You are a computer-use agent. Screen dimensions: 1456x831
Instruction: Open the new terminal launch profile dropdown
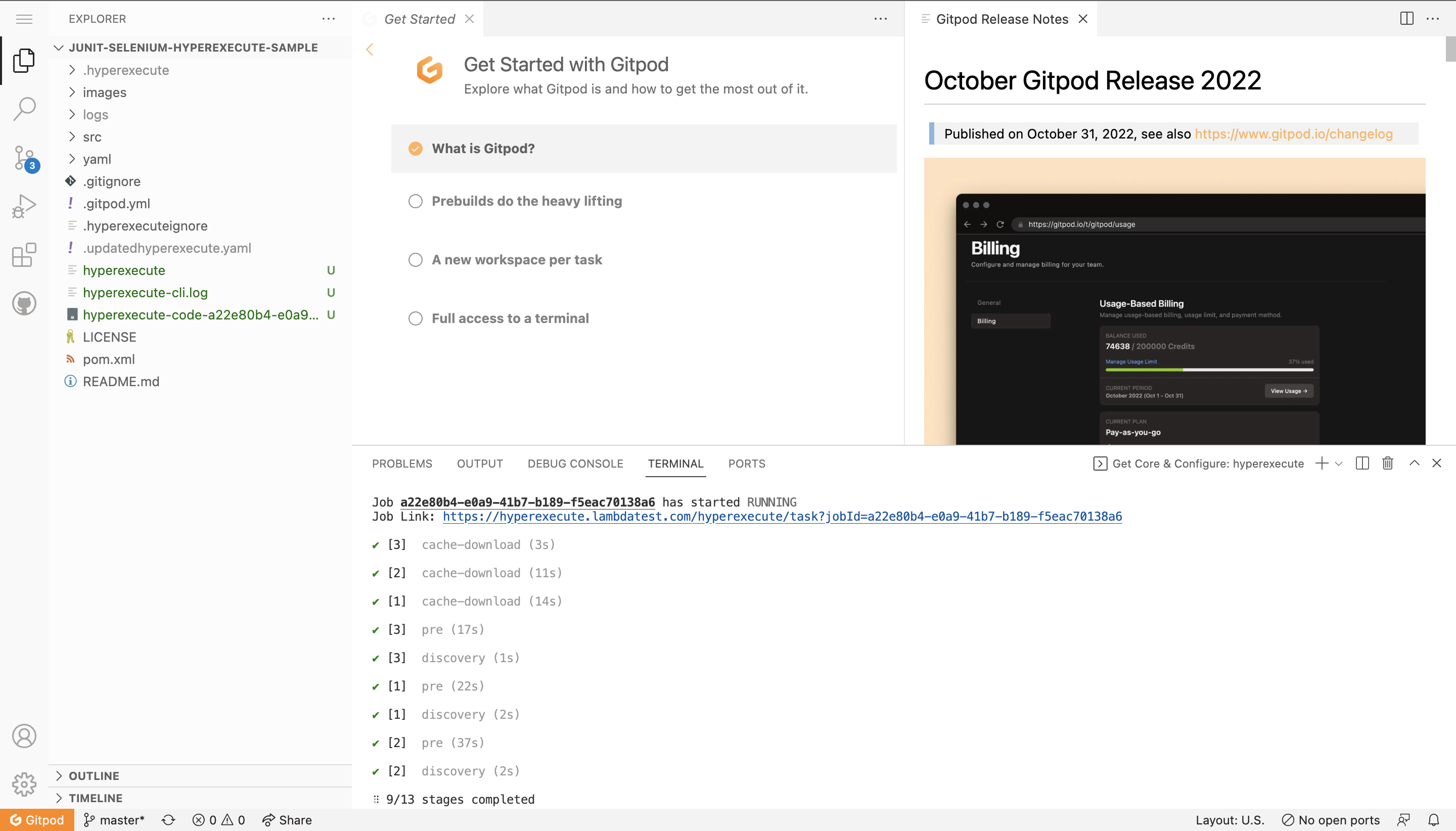tap(1339, 464)
